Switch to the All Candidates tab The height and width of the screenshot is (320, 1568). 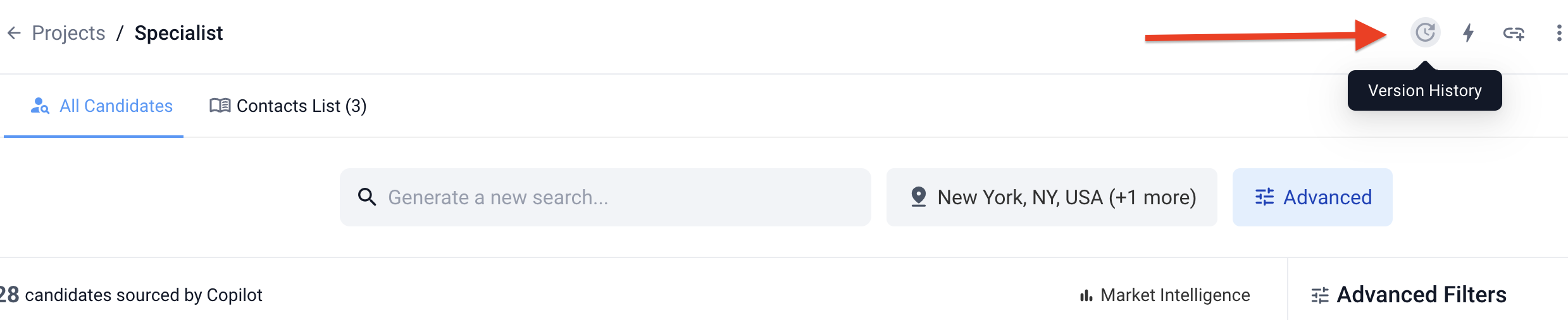(x=116, y=106)
